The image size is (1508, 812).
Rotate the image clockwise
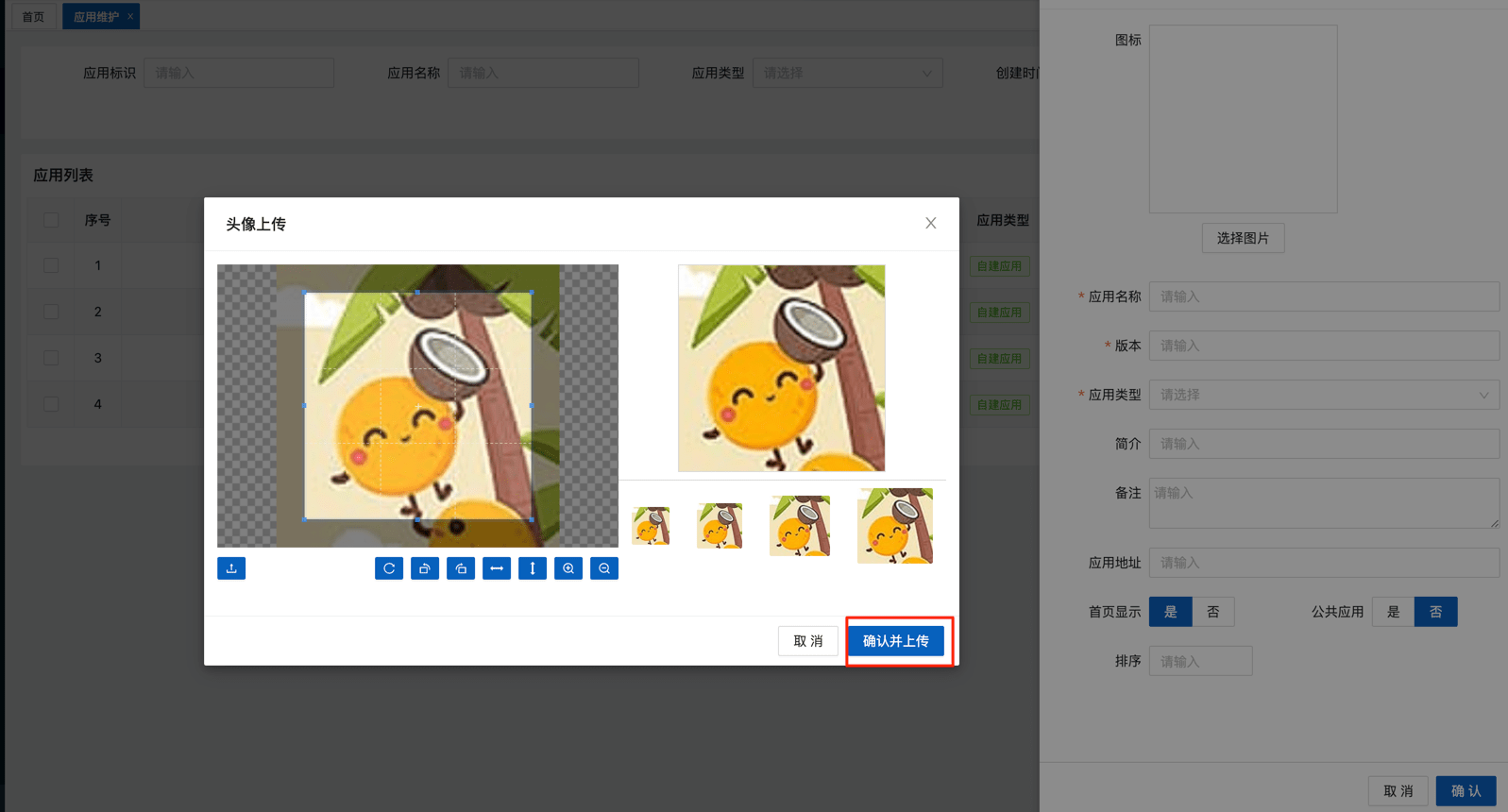tap(425, 568)
